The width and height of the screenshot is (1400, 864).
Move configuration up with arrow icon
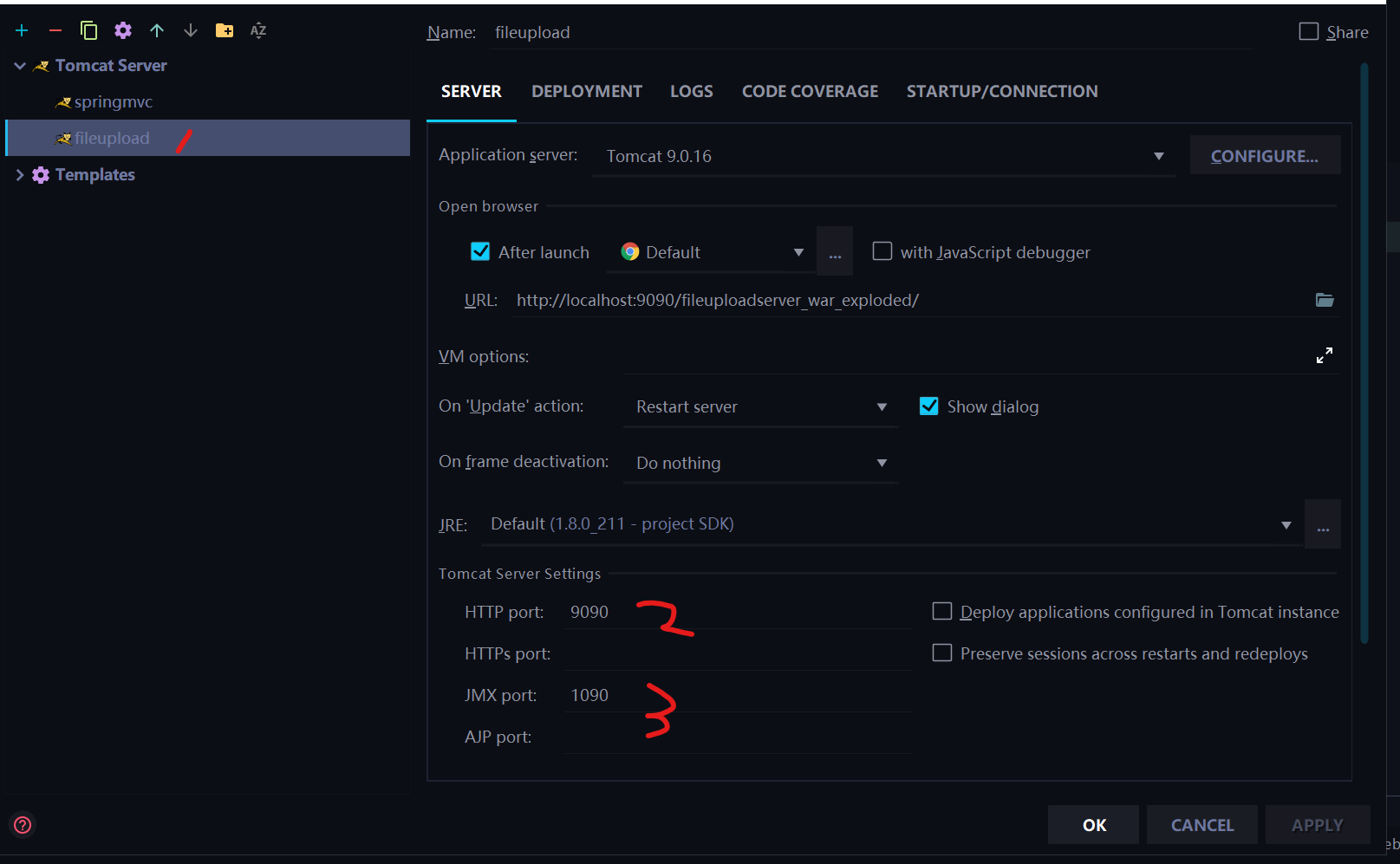[x=157, y=31]
